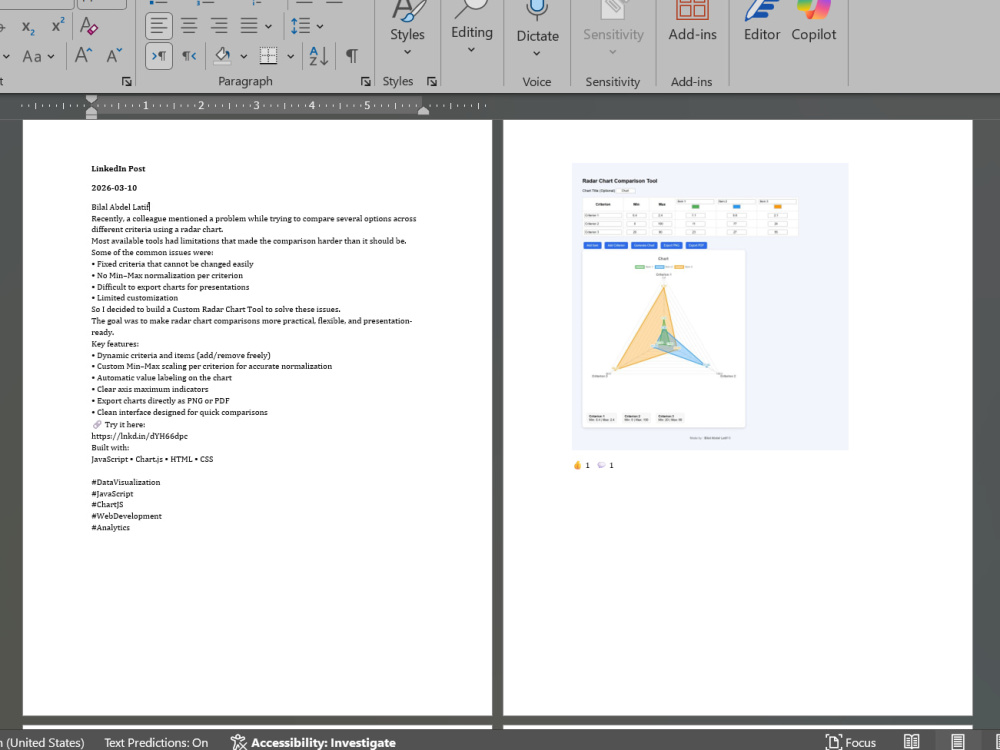Sort the selected text A to Z

click(x=319, y=56)
